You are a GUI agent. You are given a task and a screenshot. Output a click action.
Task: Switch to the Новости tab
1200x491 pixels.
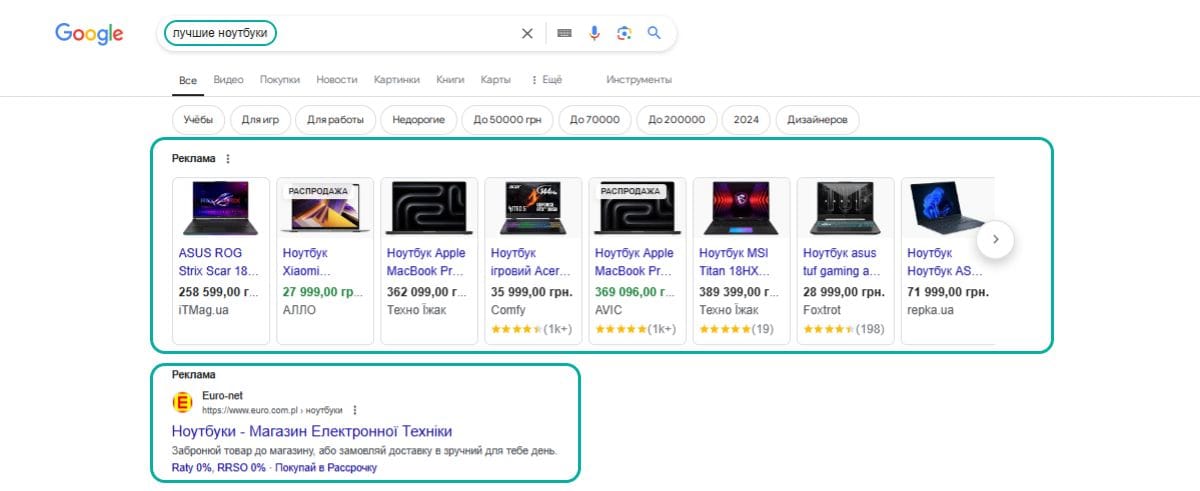337,80
